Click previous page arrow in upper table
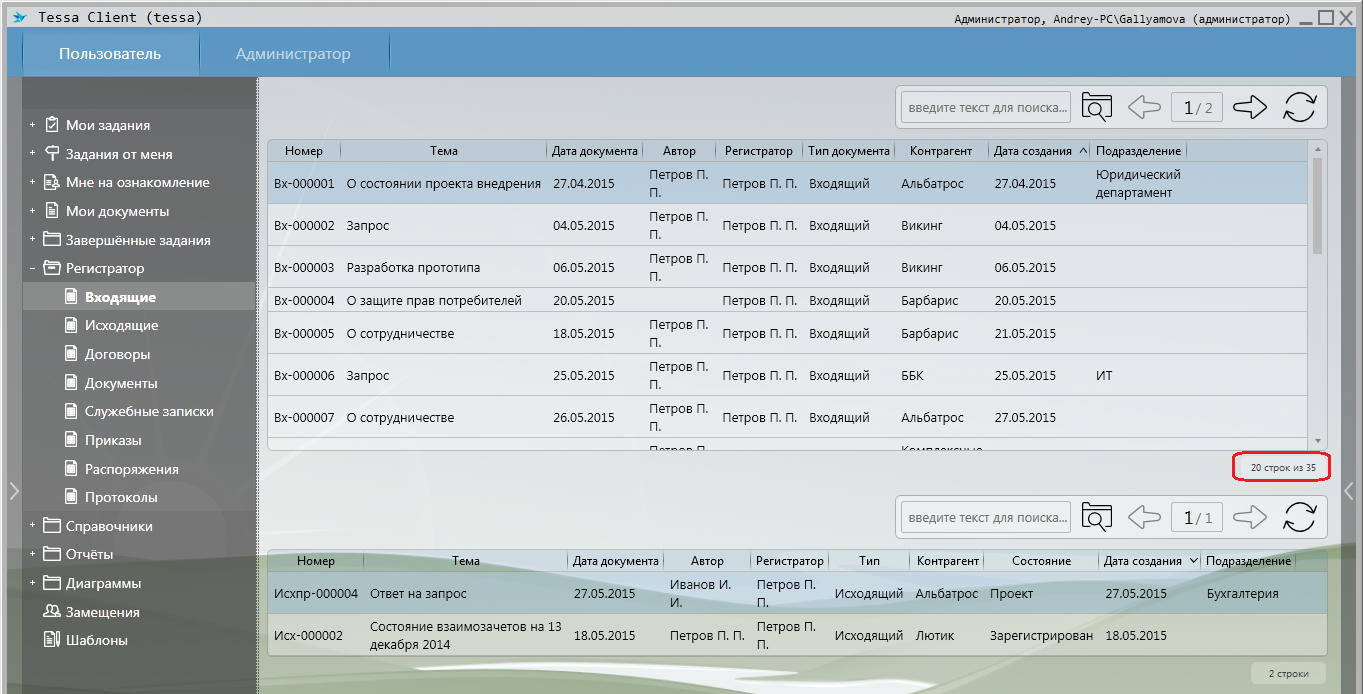This screenshot has height=694, width=1363. pos(1144,107)
